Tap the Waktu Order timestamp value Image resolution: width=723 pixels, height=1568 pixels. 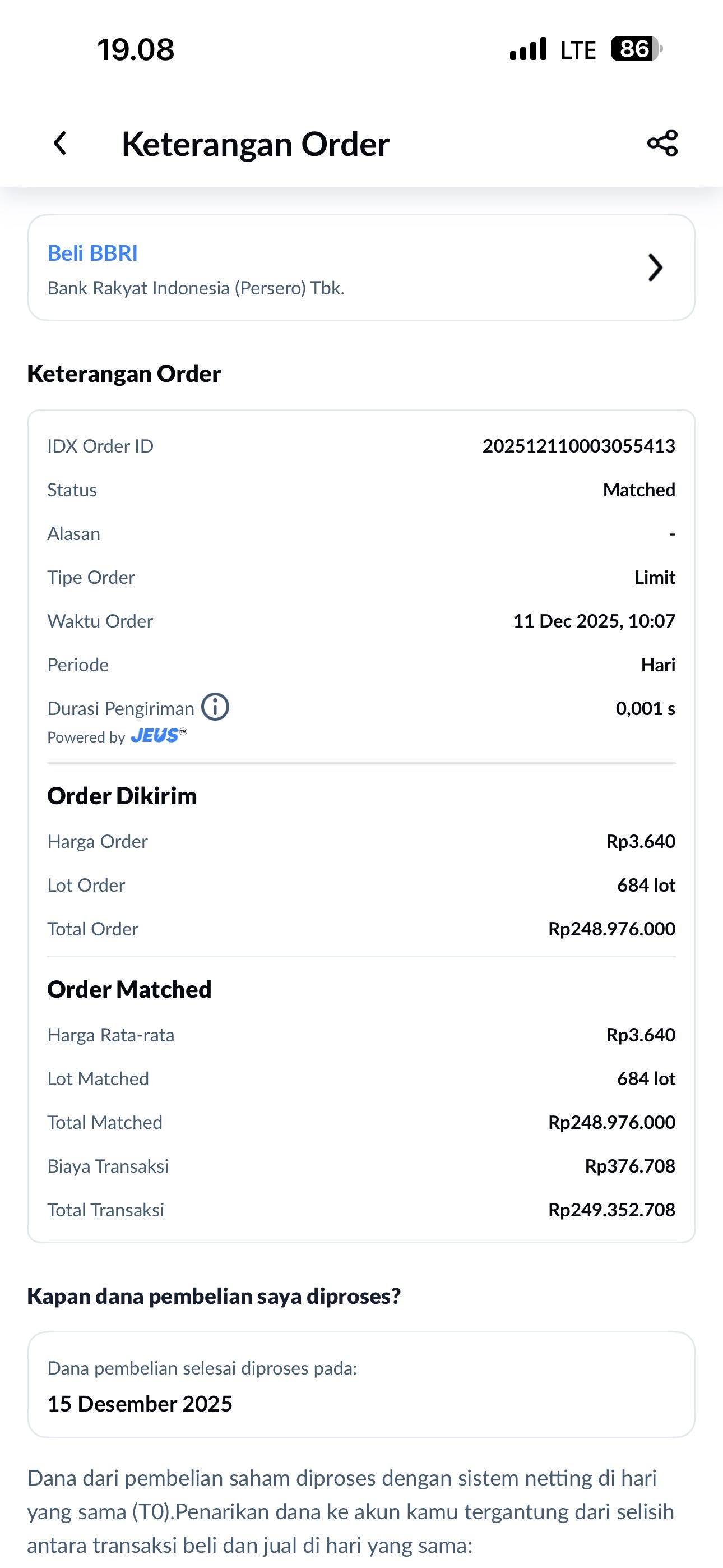594,621
